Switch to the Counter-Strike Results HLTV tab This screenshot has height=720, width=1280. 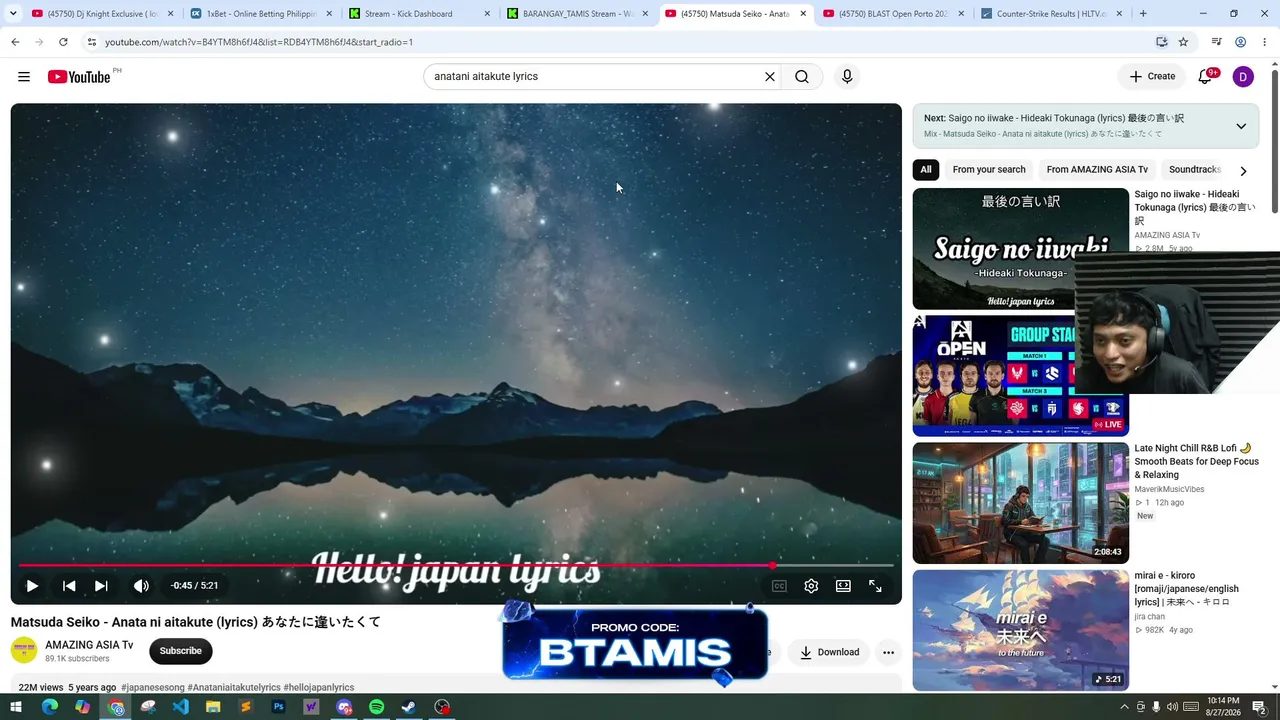tap(1051, 14)
